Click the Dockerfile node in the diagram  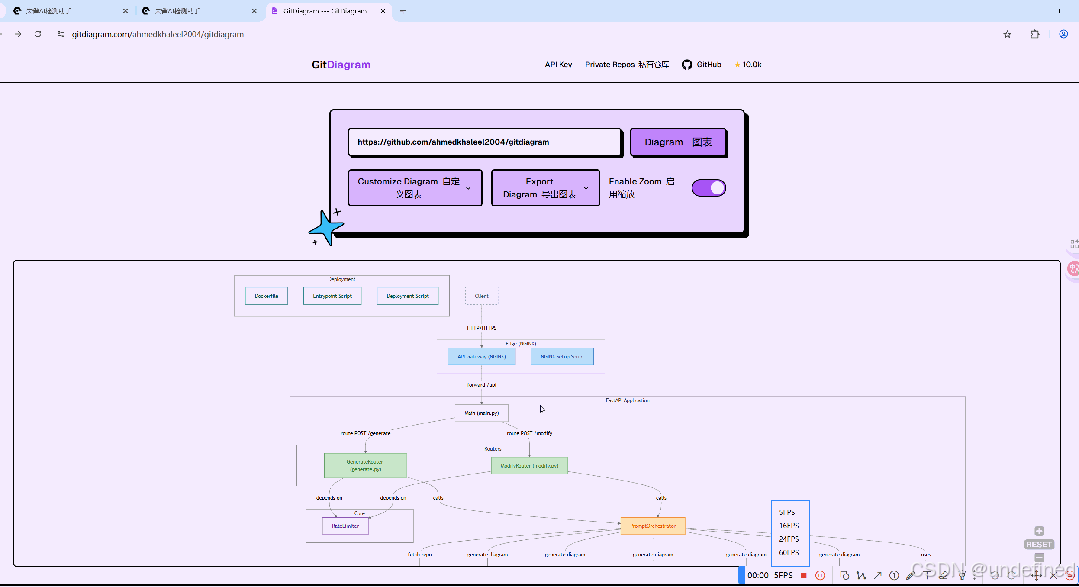click(266, 296)
